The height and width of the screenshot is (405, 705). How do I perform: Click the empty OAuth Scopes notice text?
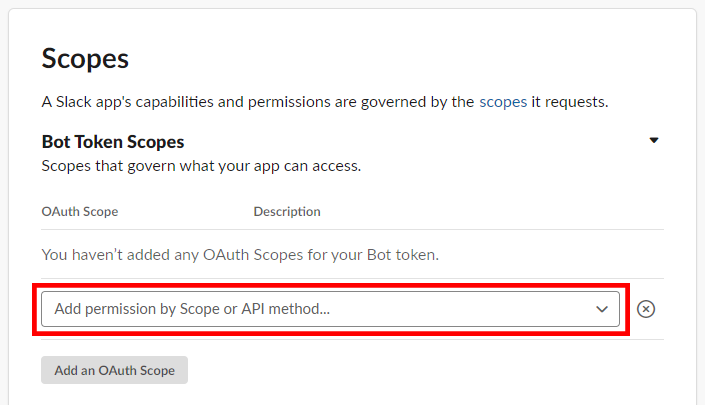point(240,255)
